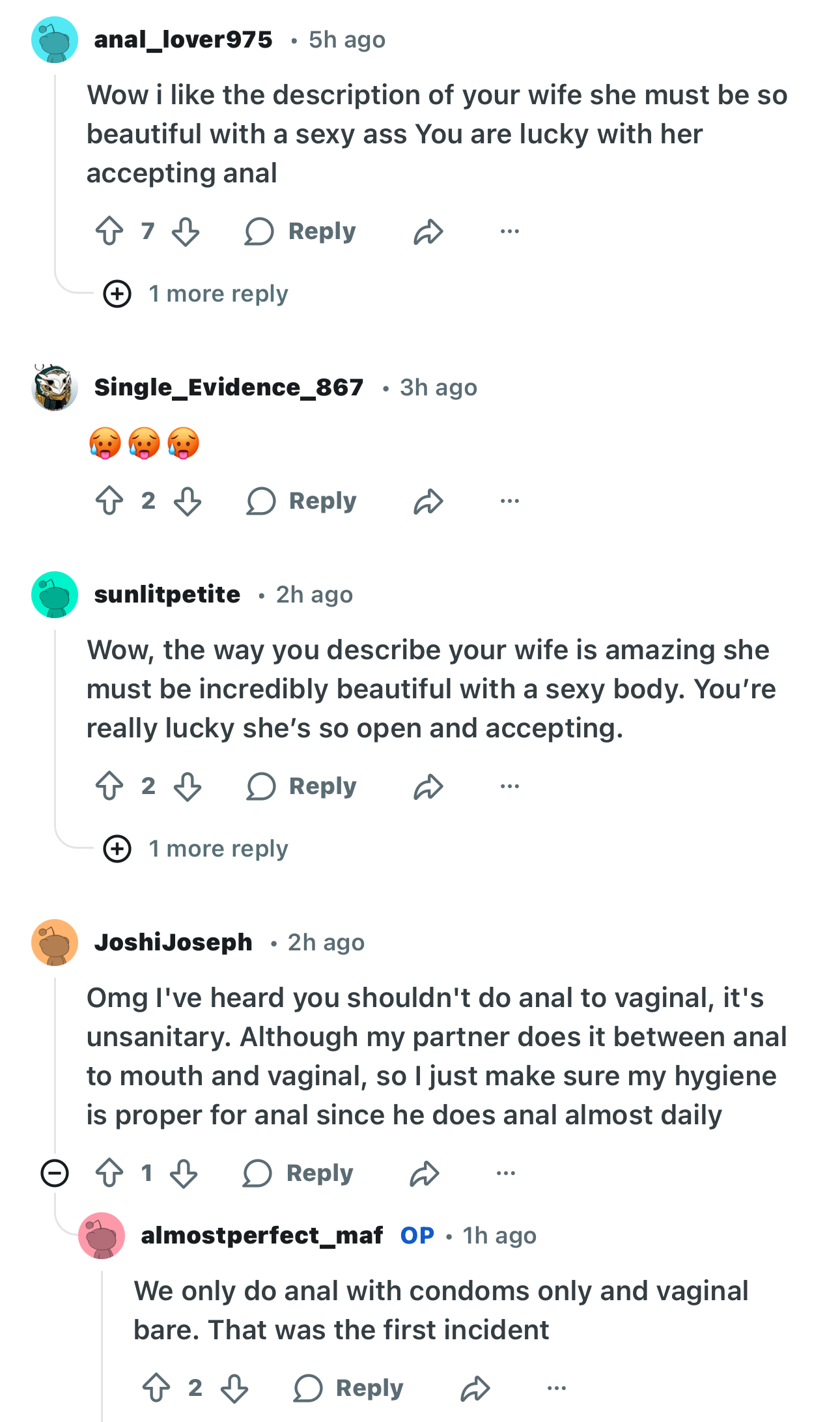Viewport: 840px width, 1422px height.
Task: Open three-dot menu on Single_Evidence_867's comment
Action: click(510, 502)
